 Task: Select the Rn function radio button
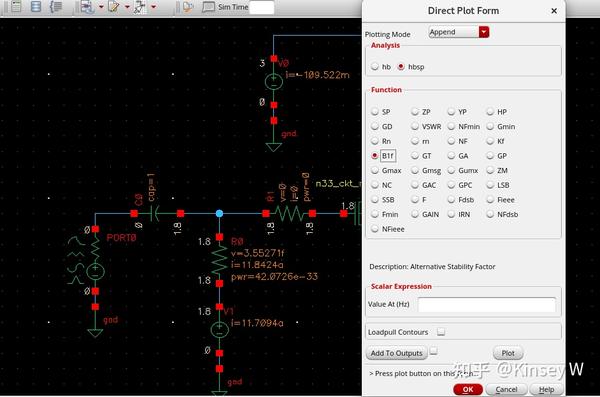[375, 141]
